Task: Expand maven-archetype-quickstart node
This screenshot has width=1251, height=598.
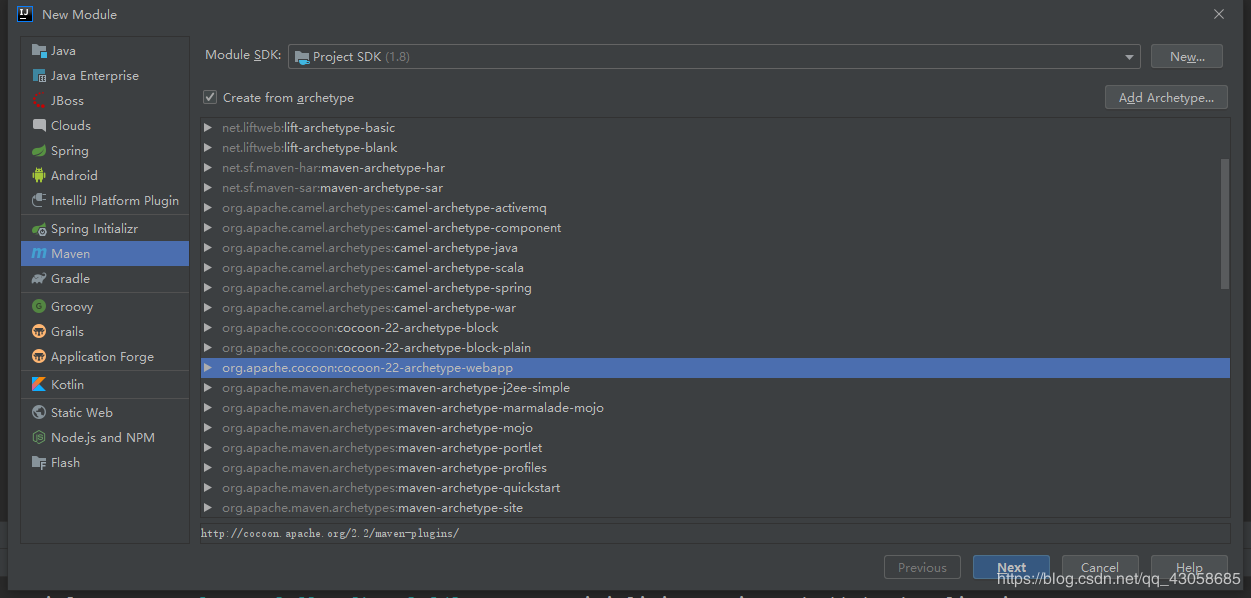Action: [208, 488]
